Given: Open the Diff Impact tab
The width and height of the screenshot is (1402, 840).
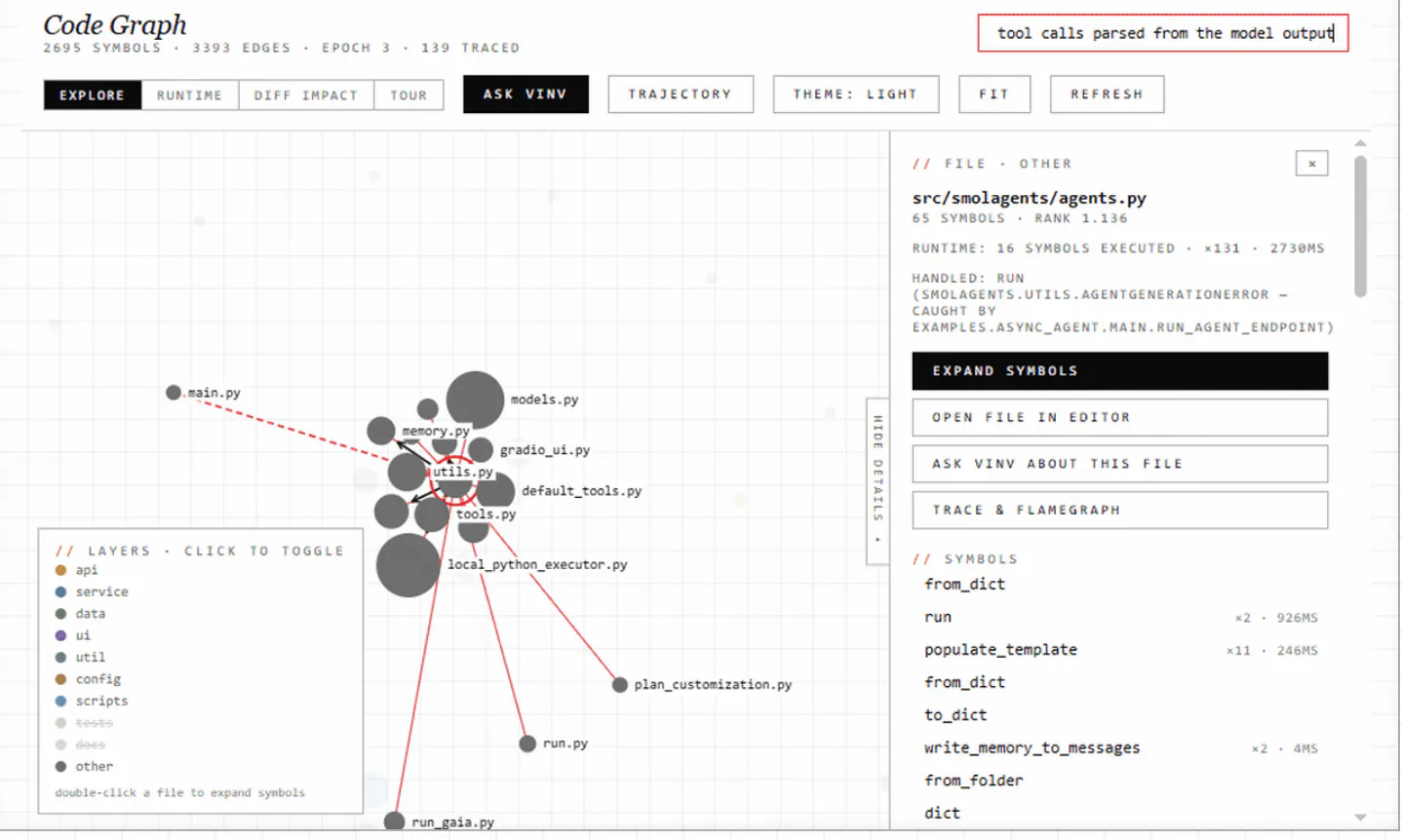Looking at the screenshot, I should pos(306,95).
